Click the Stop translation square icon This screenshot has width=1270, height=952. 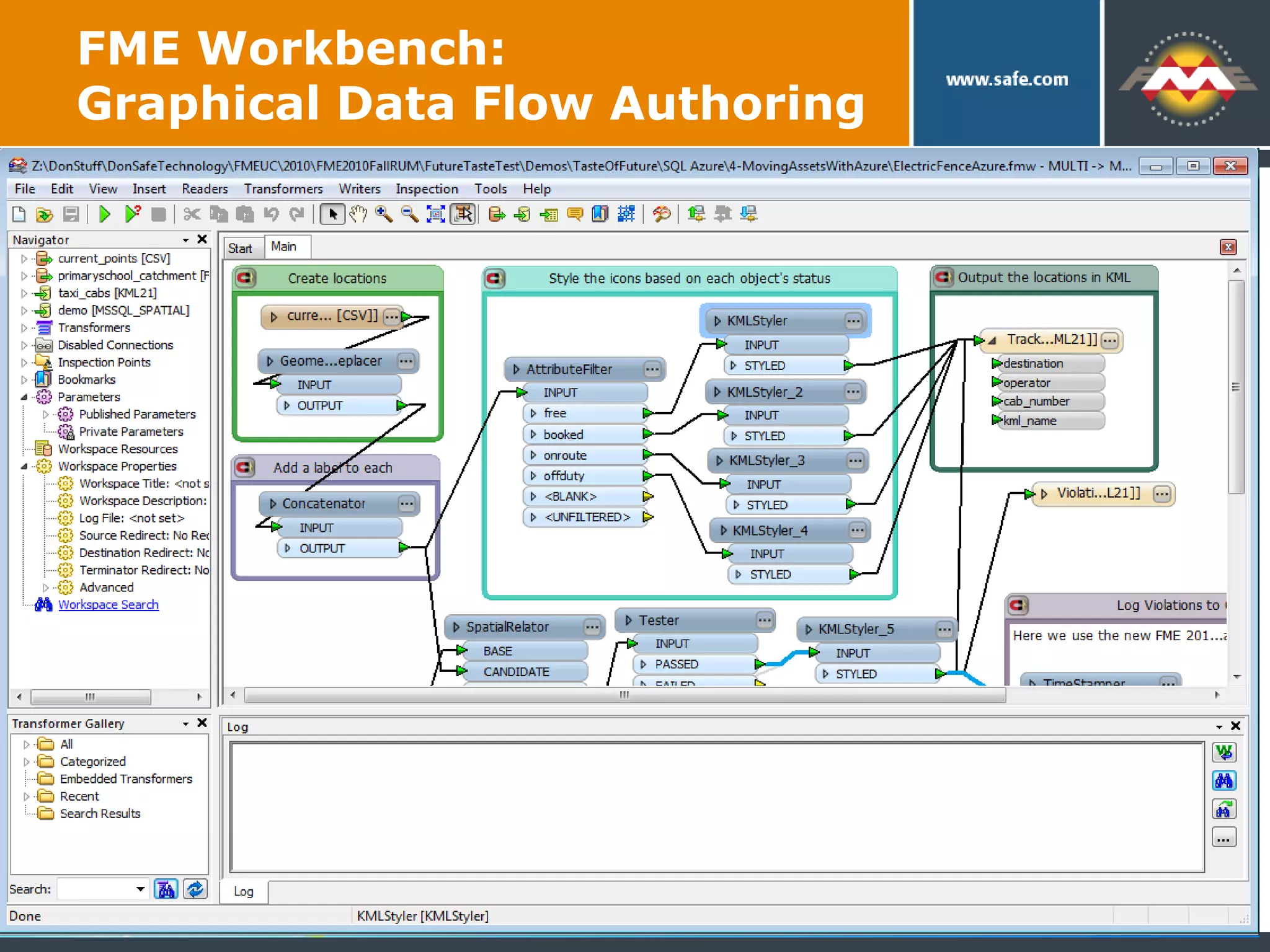pos(159,214)
